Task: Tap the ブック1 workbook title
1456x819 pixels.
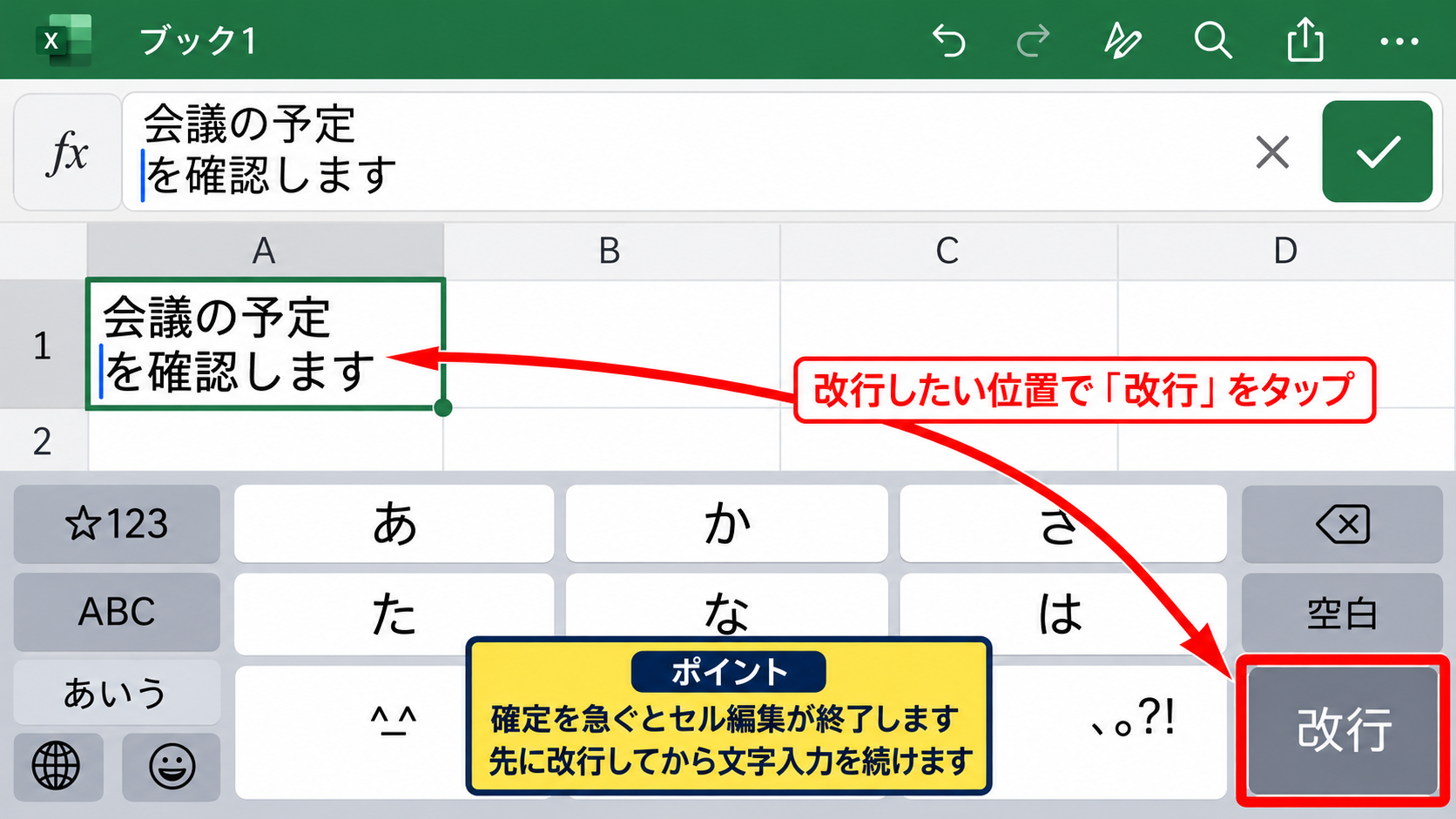Action: click(198, 41)
